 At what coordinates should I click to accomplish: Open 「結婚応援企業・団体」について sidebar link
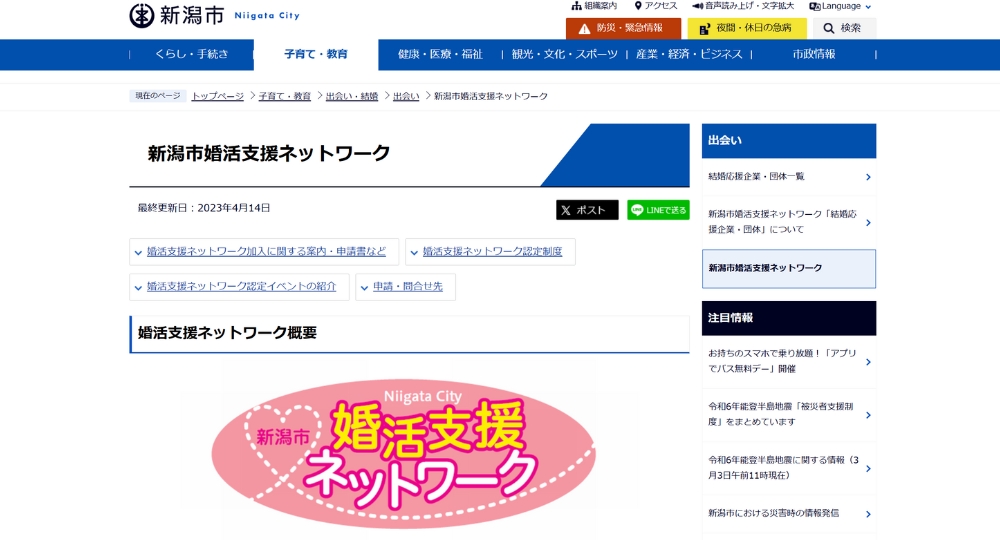pos(789,222)
